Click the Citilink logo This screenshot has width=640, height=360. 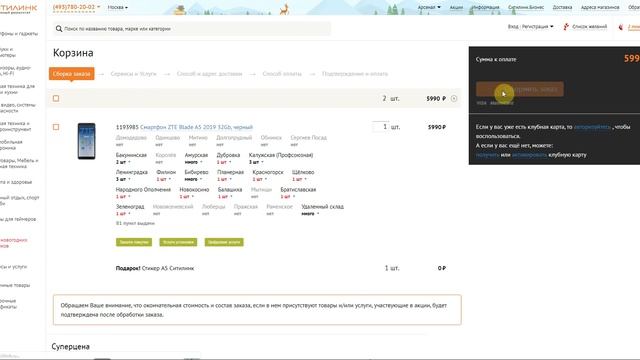pyautogui.click(x=18, y=9)
